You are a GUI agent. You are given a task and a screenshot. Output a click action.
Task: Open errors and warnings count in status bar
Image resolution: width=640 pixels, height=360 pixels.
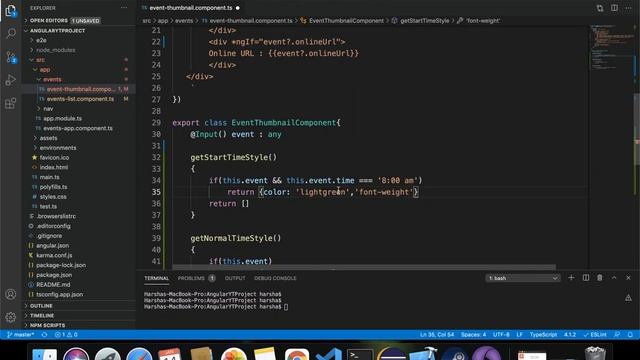point(66,335)
